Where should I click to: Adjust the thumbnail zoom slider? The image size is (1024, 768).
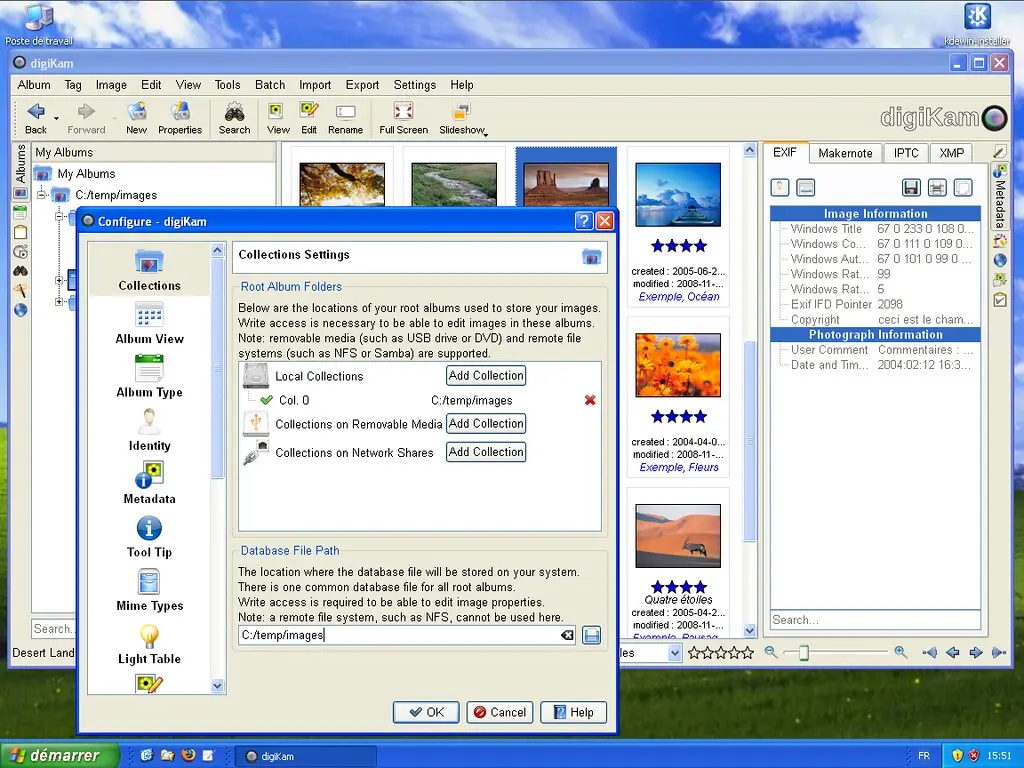click(x=803, y=653)
